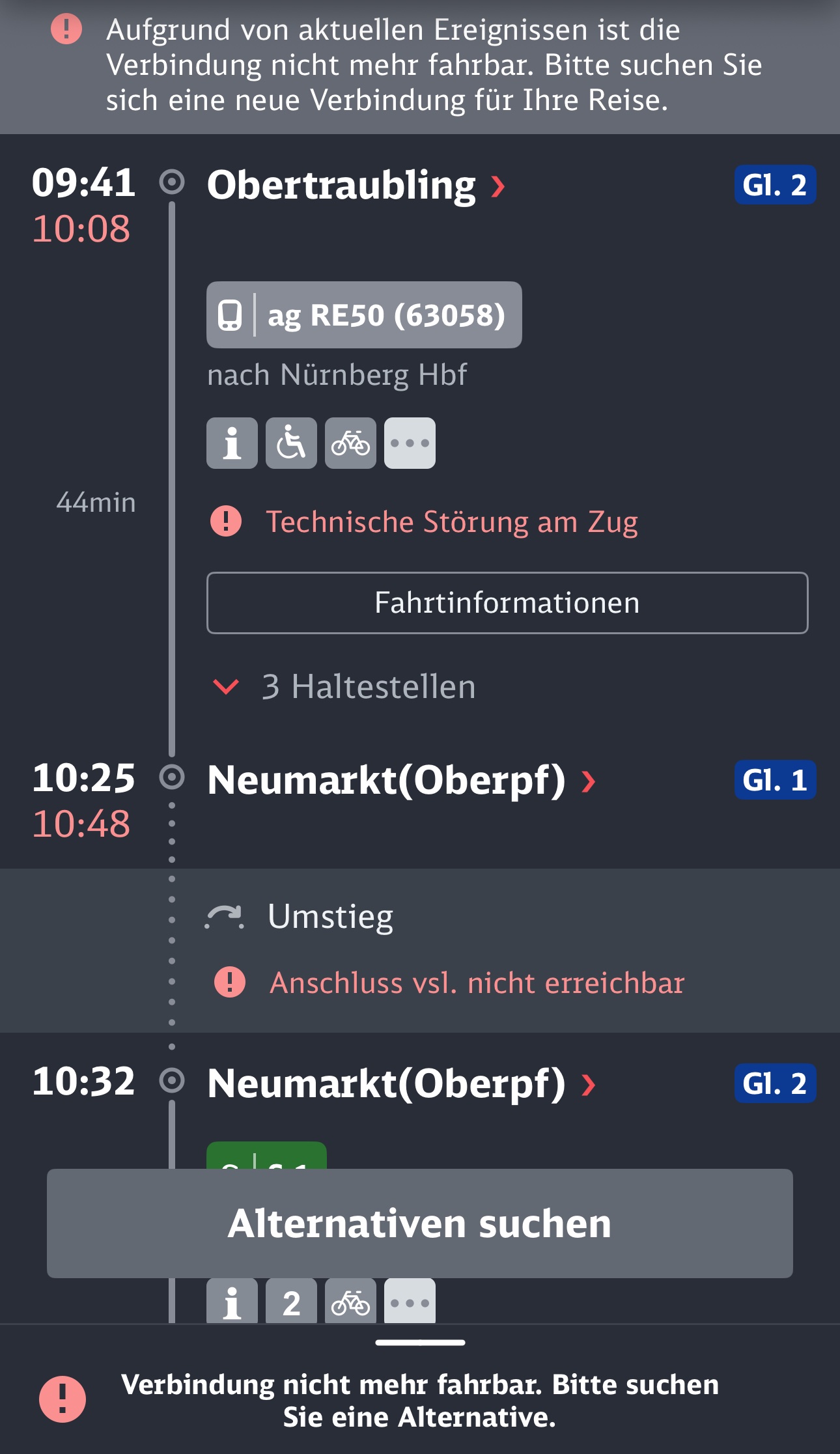Tap the Alternativen suchen button
840x1454 pixels.
pos(420,1223)
